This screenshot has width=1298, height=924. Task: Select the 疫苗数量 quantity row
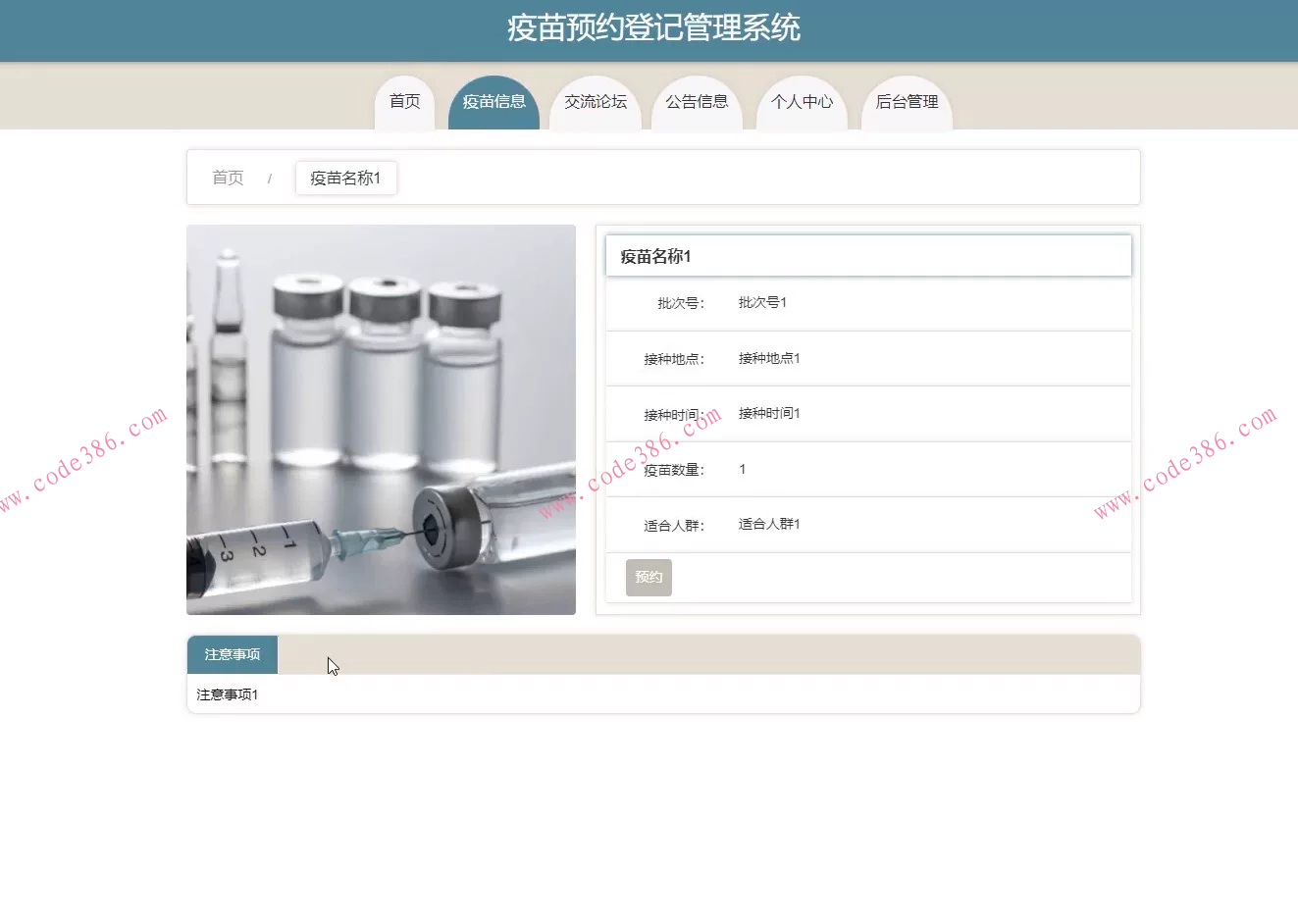(x=742, y=469)
